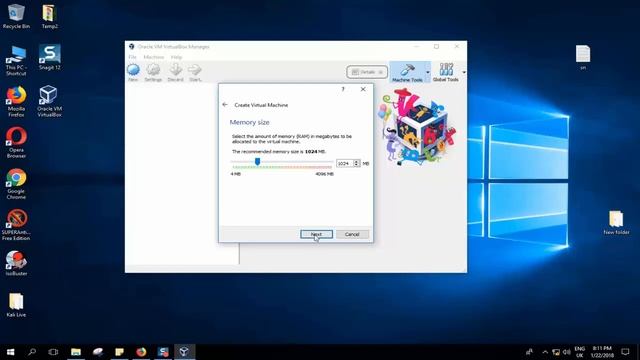Select the Google Chrome desktop icon
The image size is (640, 360).
[x=16, y=184]
